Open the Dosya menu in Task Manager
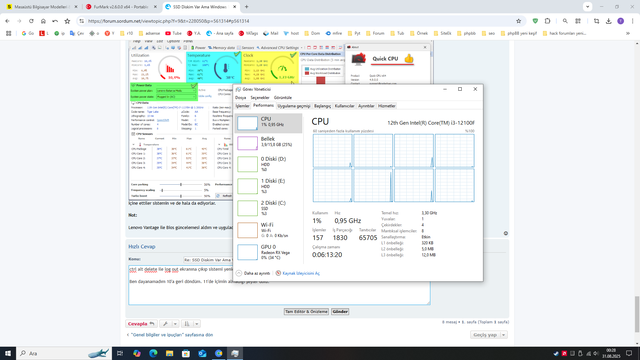The width and height of the screenshot is (640, 360). [240, 98]
